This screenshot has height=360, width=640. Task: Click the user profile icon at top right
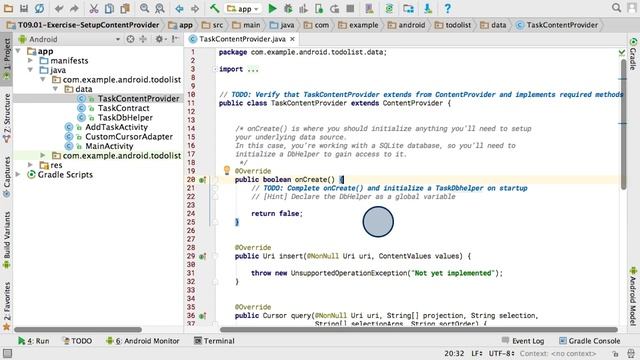[631, 8]
